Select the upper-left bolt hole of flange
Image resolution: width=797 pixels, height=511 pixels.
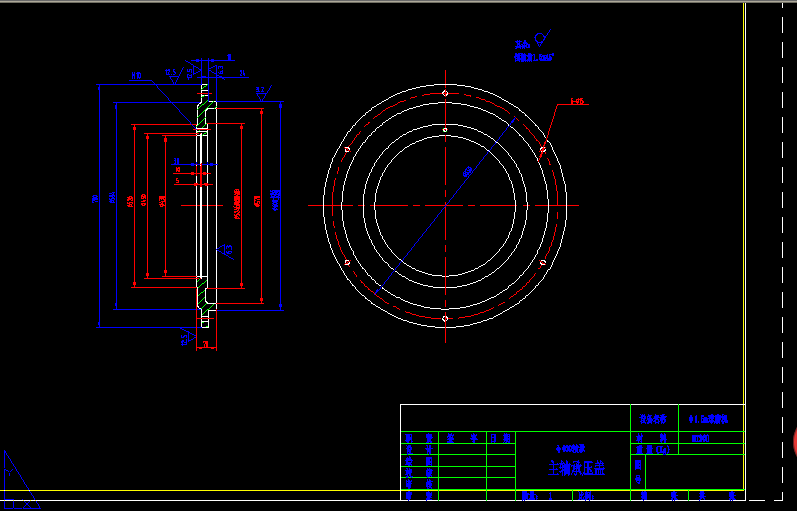coord(347,150)
